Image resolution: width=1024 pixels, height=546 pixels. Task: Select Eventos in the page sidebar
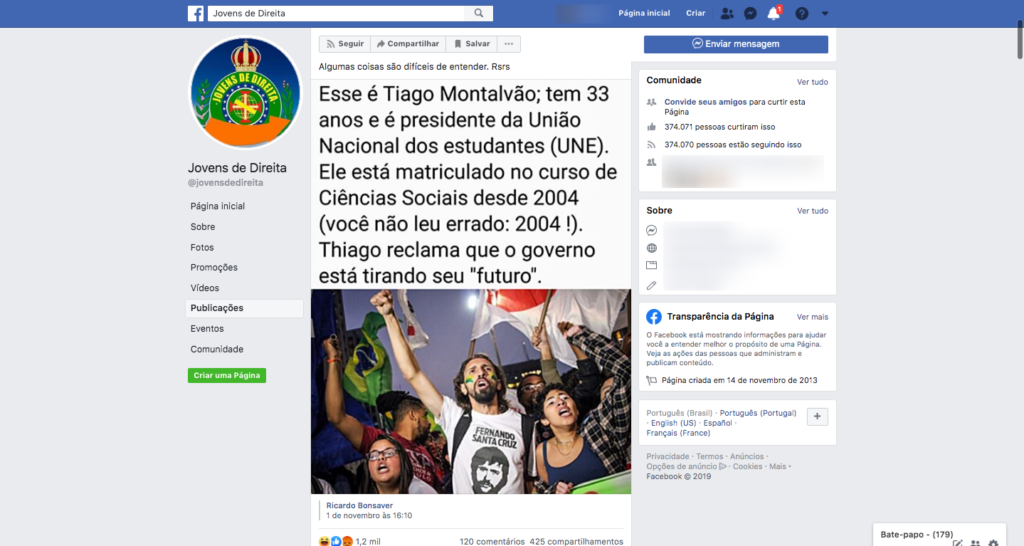point(207,329)
